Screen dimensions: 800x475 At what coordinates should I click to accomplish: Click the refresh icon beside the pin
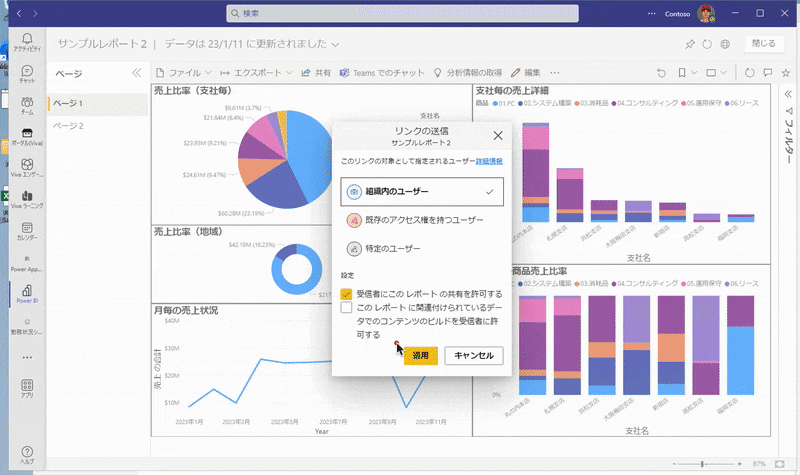(x=707, y=44)
